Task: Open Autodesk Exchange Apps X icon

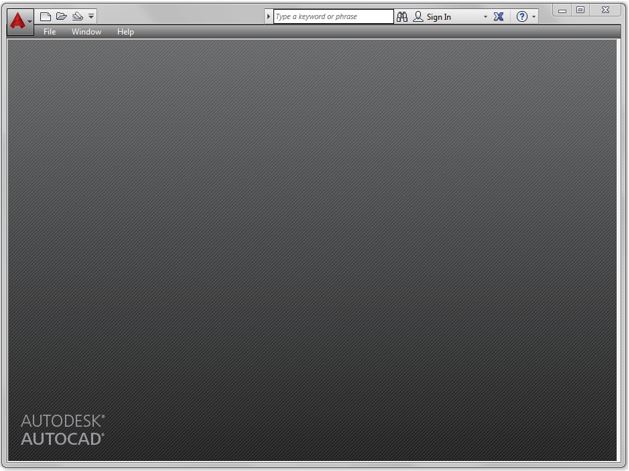Action: pos(498,17)
